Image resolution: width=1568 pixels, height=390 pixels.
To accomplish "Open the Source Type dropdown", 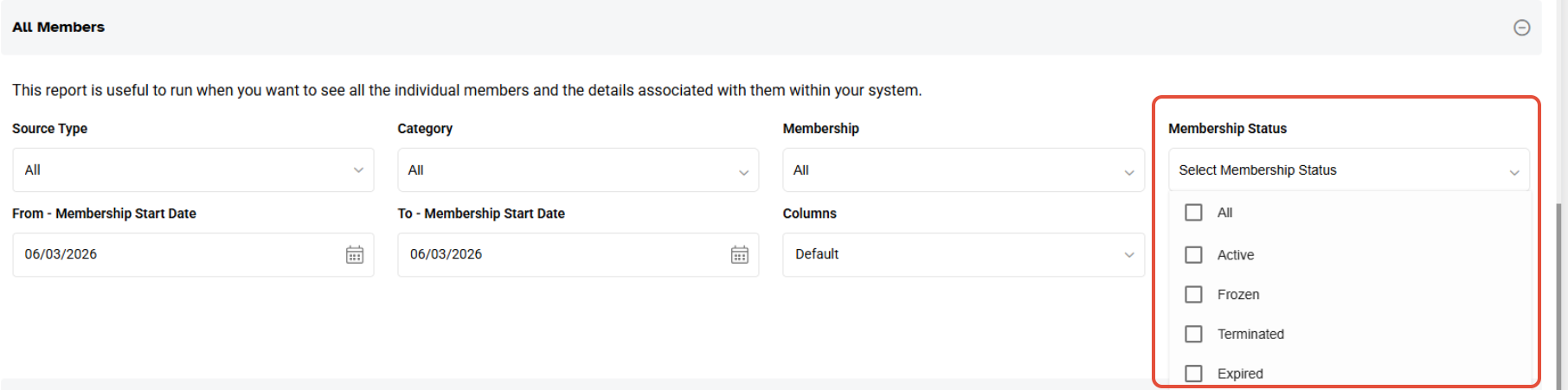I will pyautogui.click(x=193, y=170).
